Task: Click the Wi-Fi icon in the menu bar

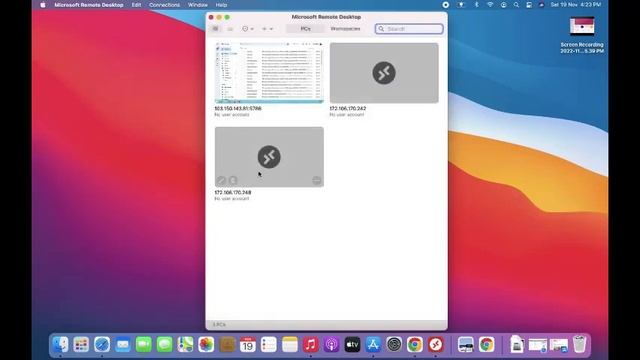Action: [490, 5]
